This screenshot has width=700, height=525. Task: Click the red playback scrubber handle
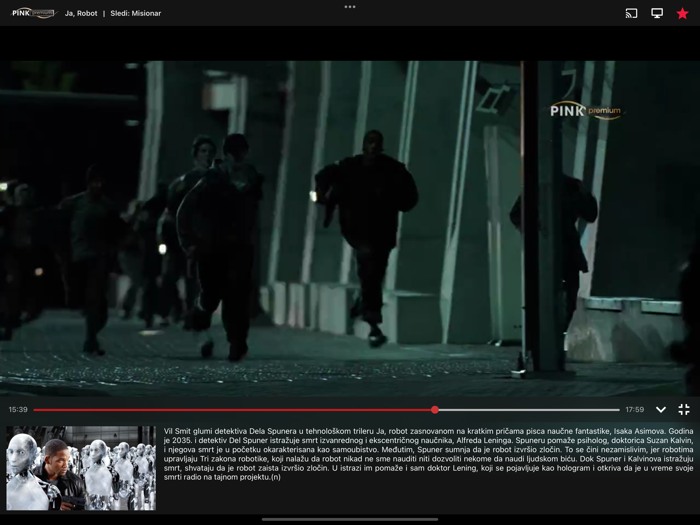(435, 409)
